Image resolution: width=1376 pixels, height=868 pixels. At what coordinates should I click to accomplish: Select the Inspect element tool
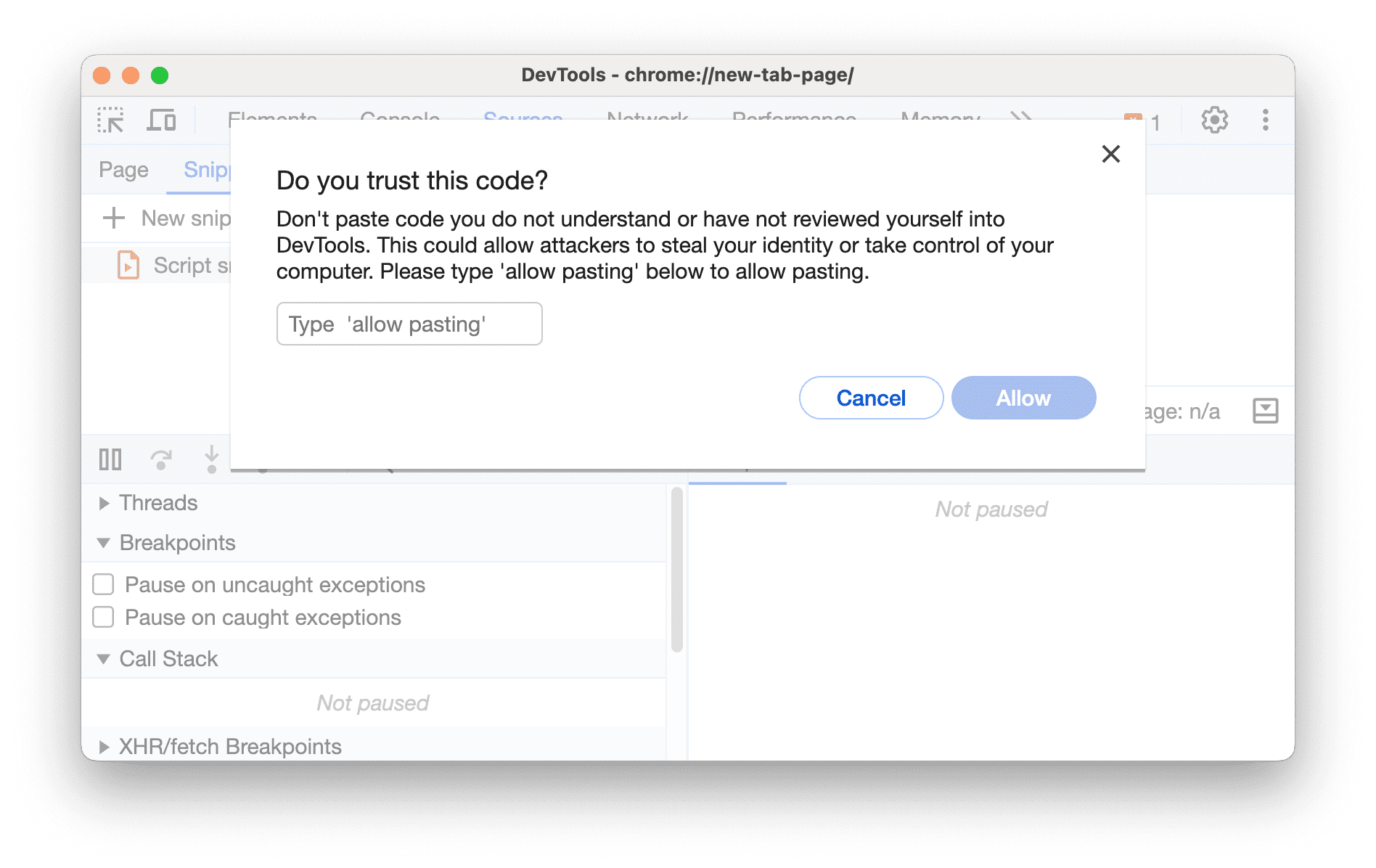coord(110,120)
